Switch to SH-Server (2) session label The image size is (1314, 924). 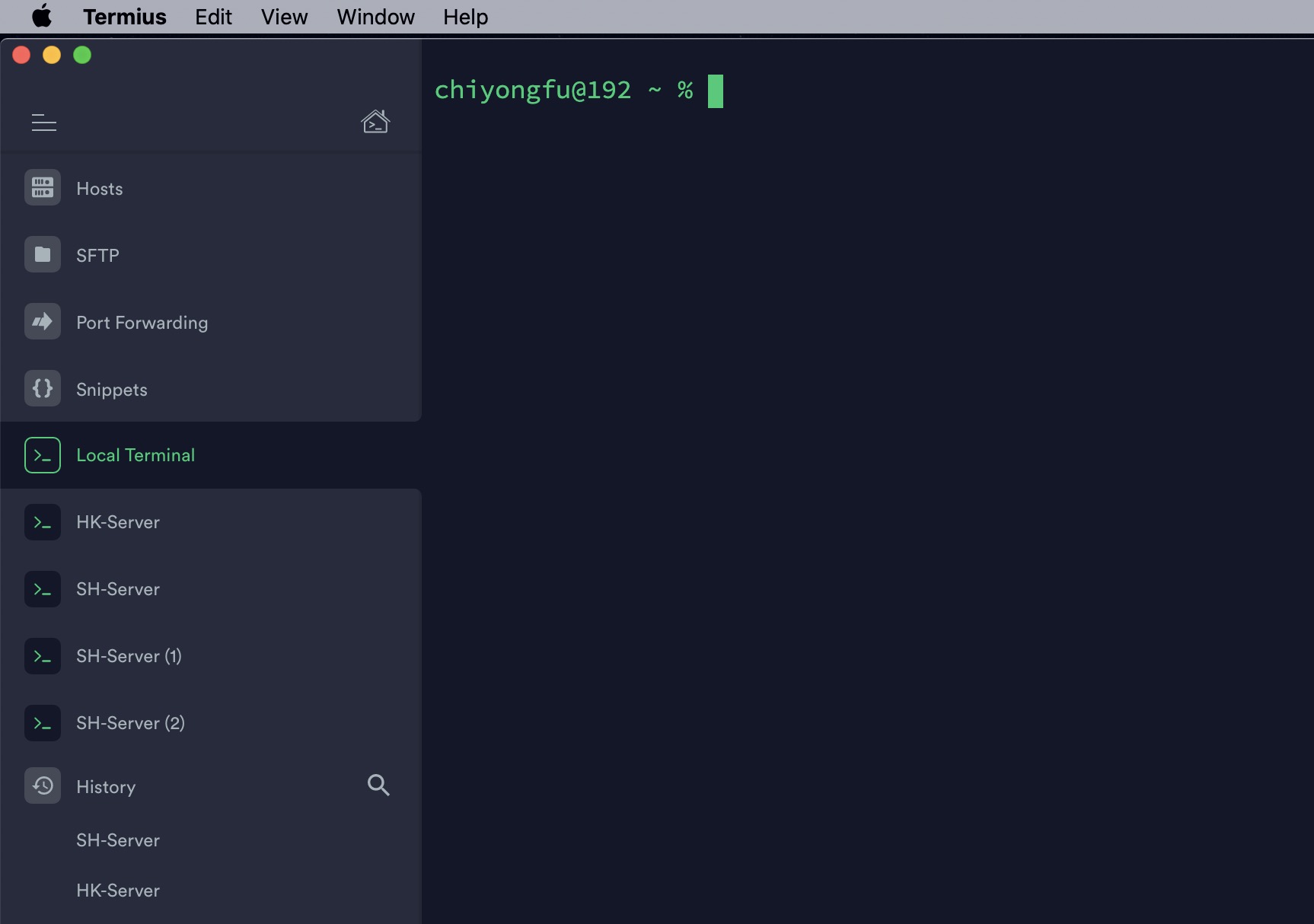(130, 723)
